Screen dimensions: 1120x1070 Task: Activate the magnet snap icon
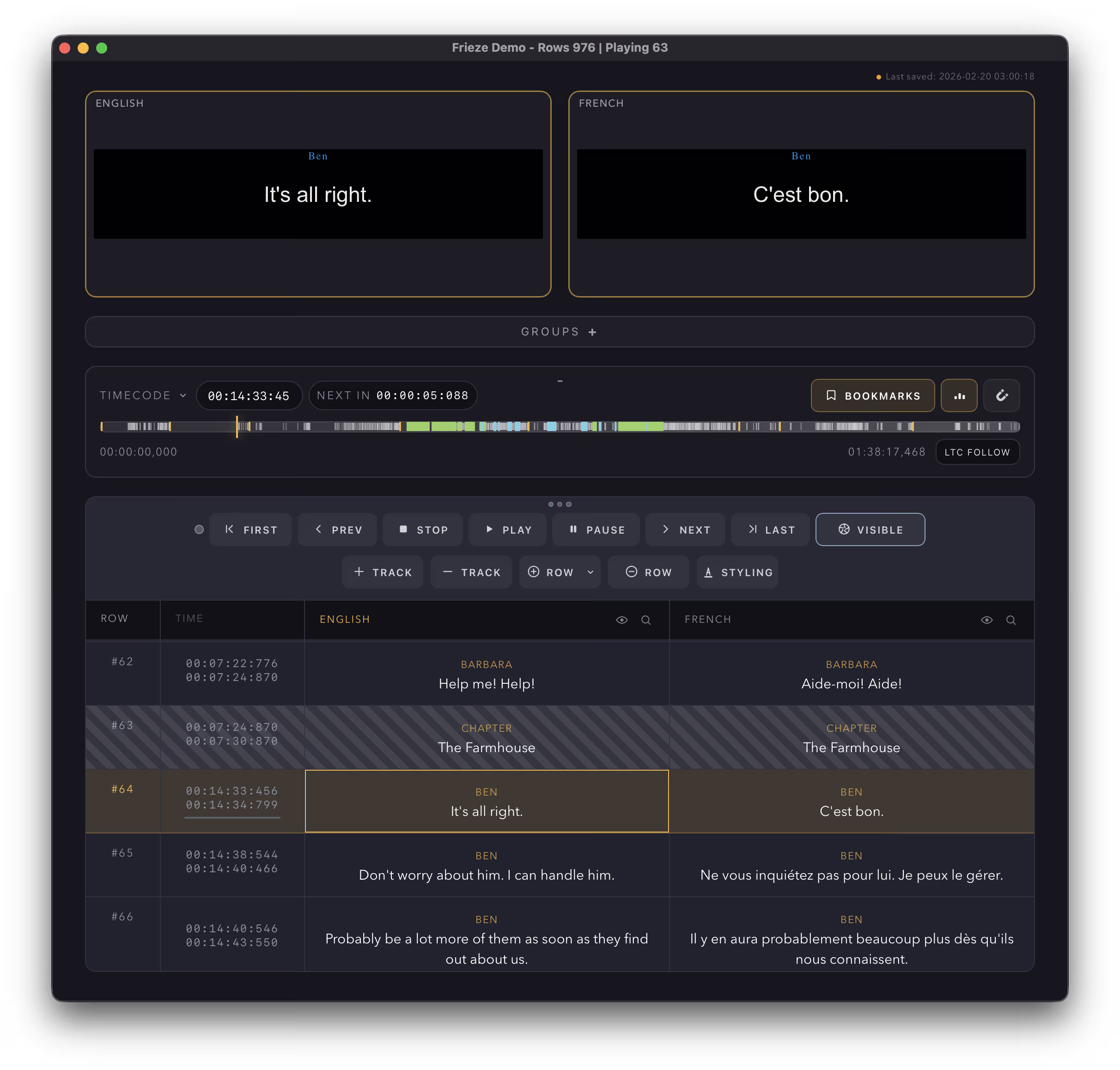pyautogui.click(x=1002, y=395)
